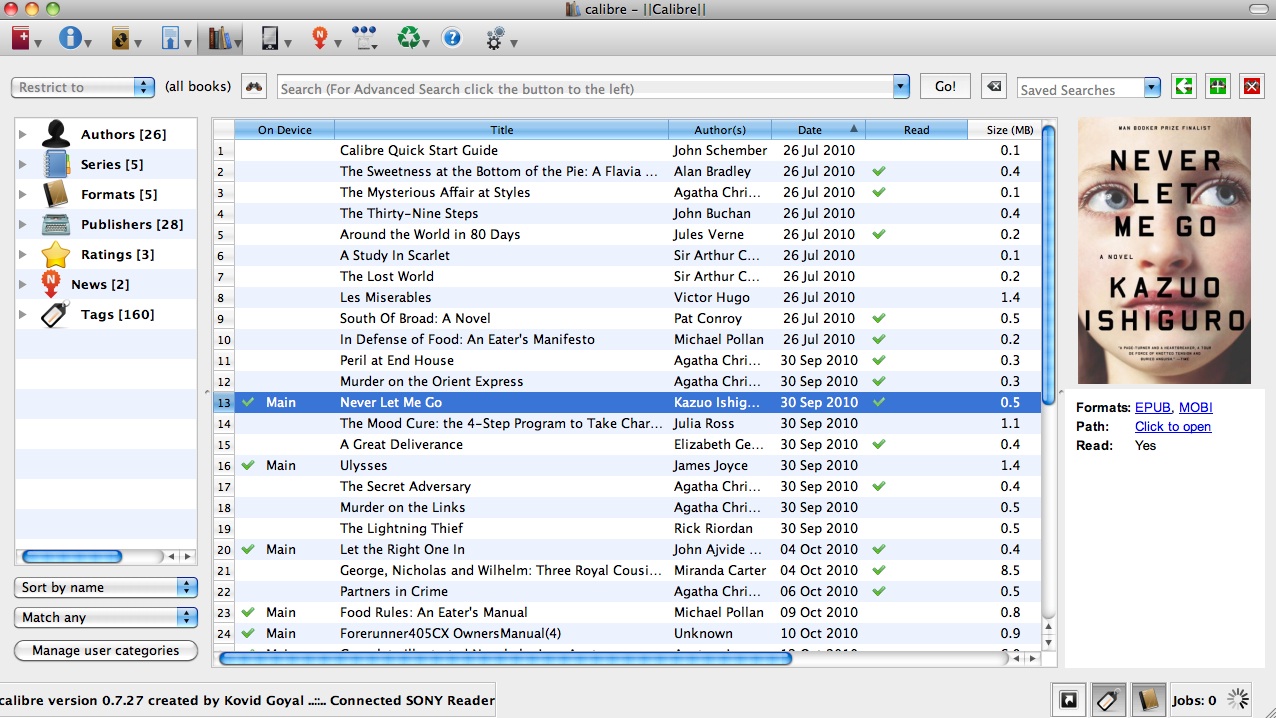Screen dimensions: 1276x718
Task: Select the Library bookshelf icon
Action: pyautogui.click(x=219, y=40)
